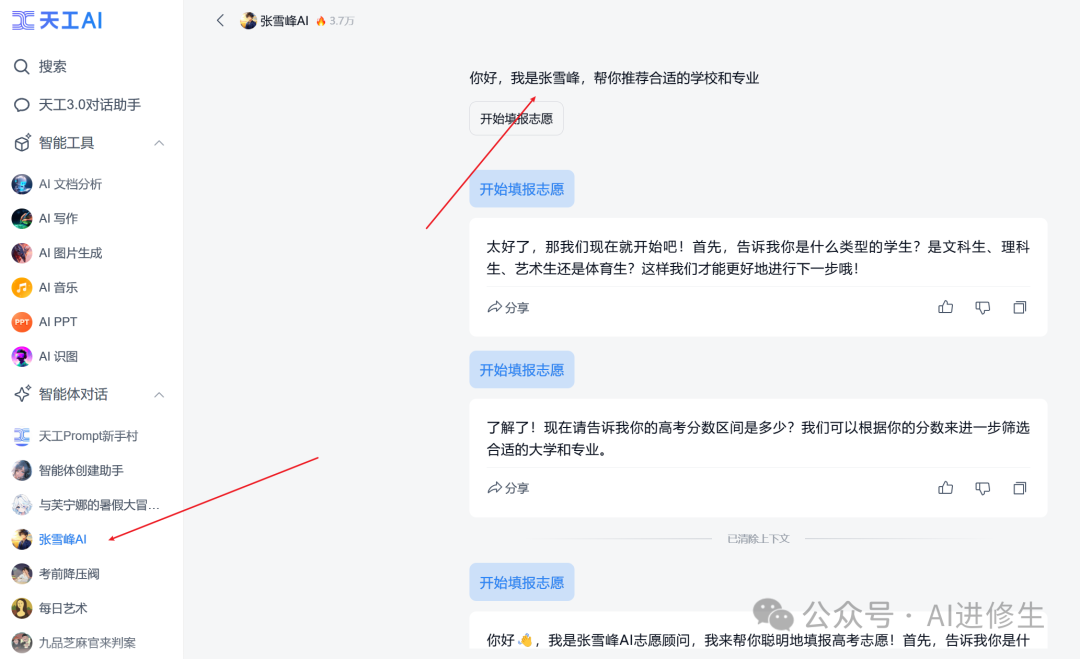
Task: Share the first response via 分享
Action: 508,307
